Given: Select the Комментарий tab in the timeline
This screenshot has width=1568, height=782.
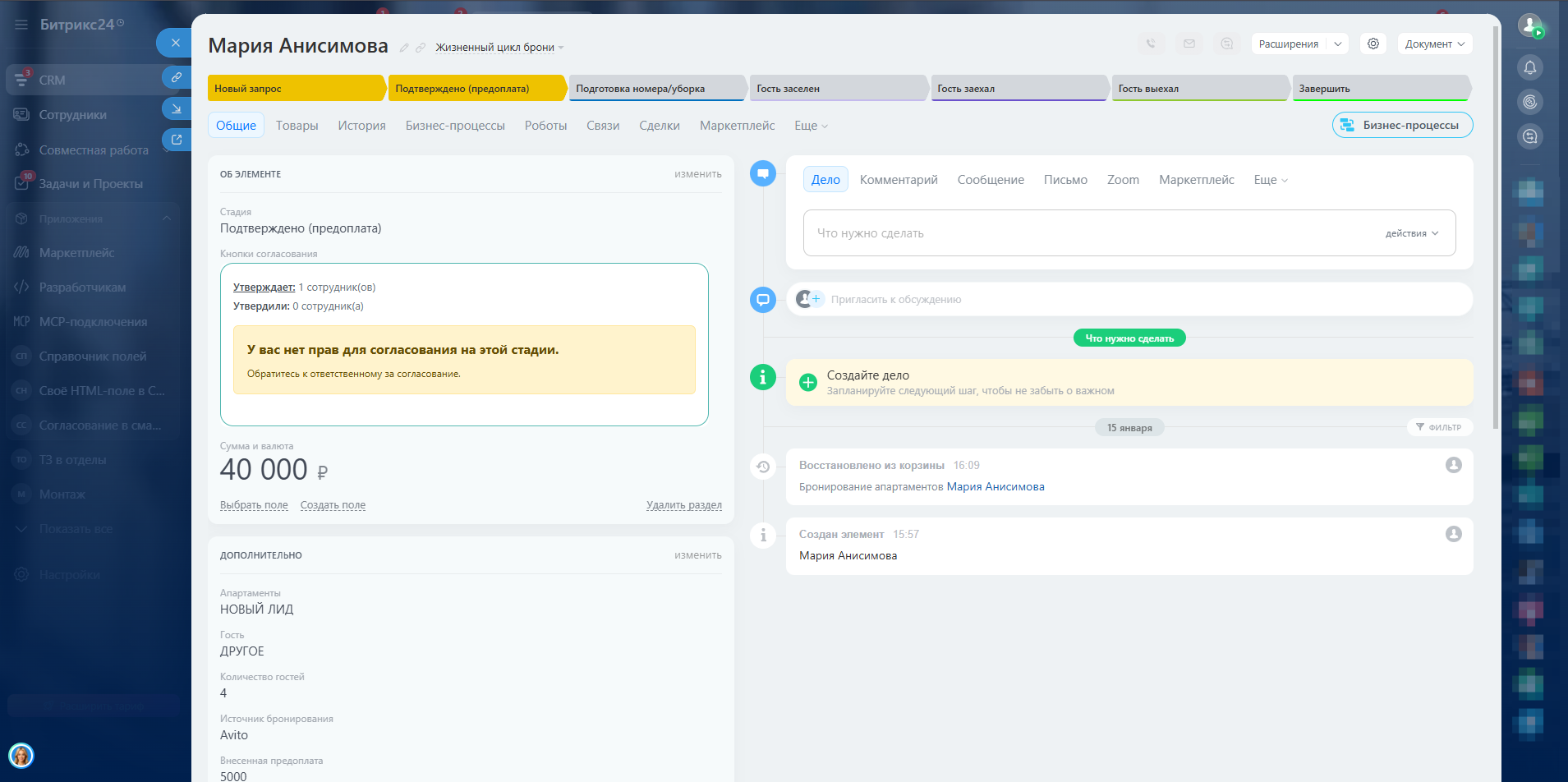Looking at the screenshot, I should (898, 180).
